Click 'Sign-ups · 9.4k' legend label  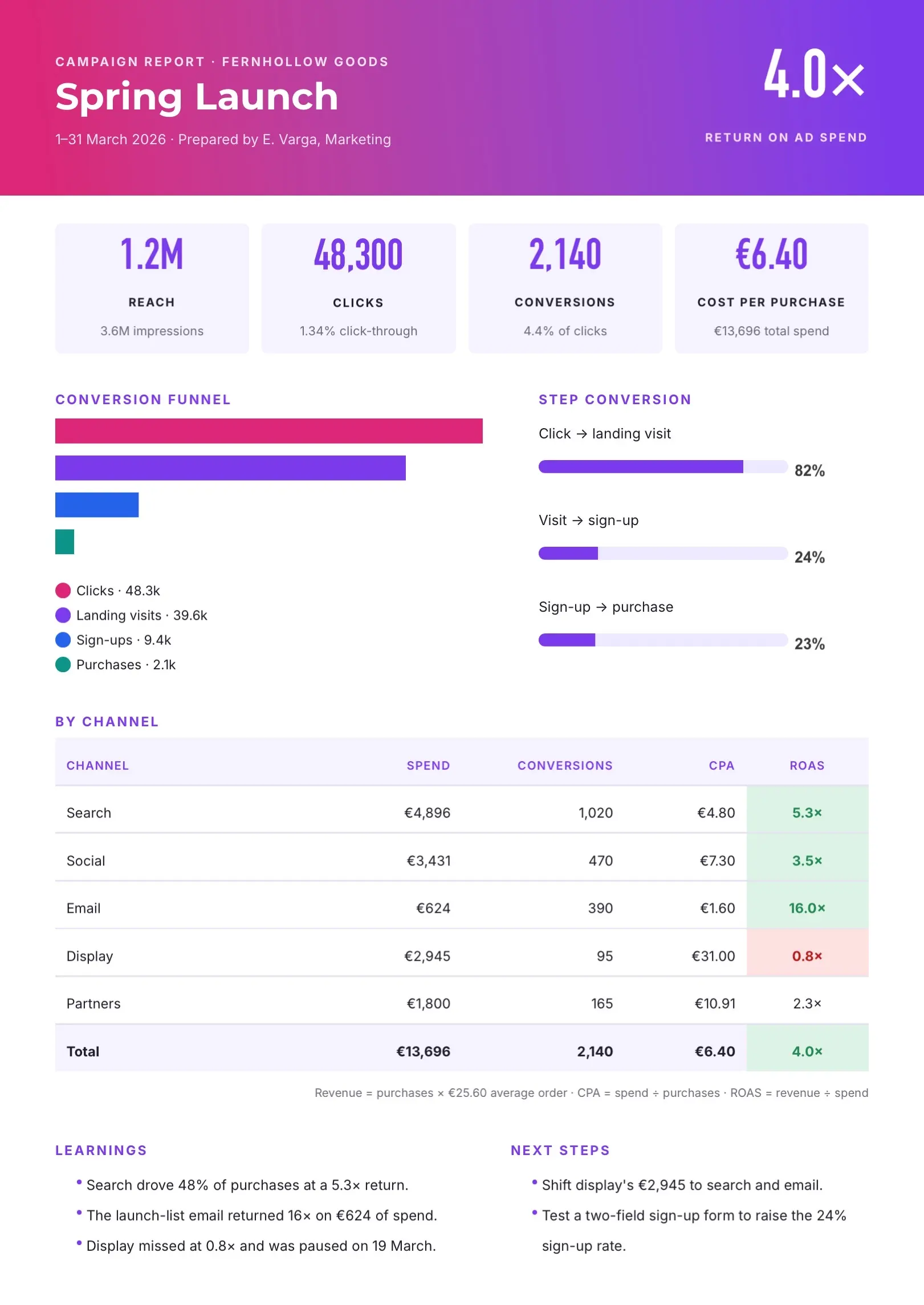tap(124, 640)
